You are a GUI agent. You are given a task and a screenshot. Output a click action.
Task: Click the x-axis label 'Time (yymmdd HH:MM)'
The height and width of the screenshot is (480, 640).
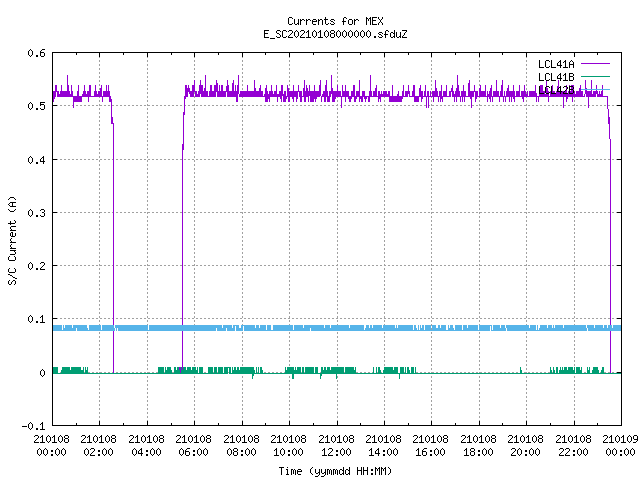click(x=335, y=471)
